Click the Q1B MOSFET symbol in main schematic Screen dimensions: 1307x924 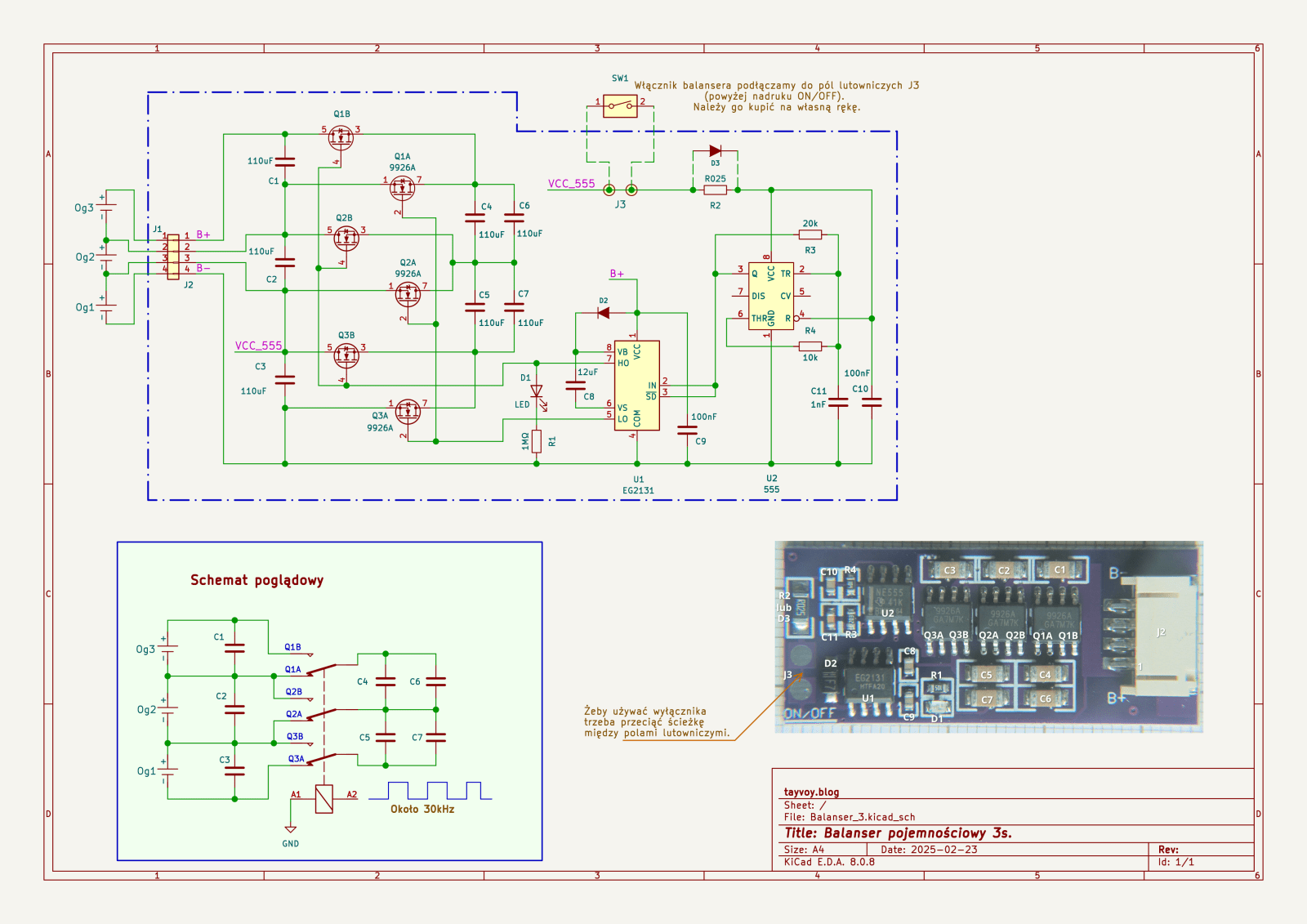point(341,138)
